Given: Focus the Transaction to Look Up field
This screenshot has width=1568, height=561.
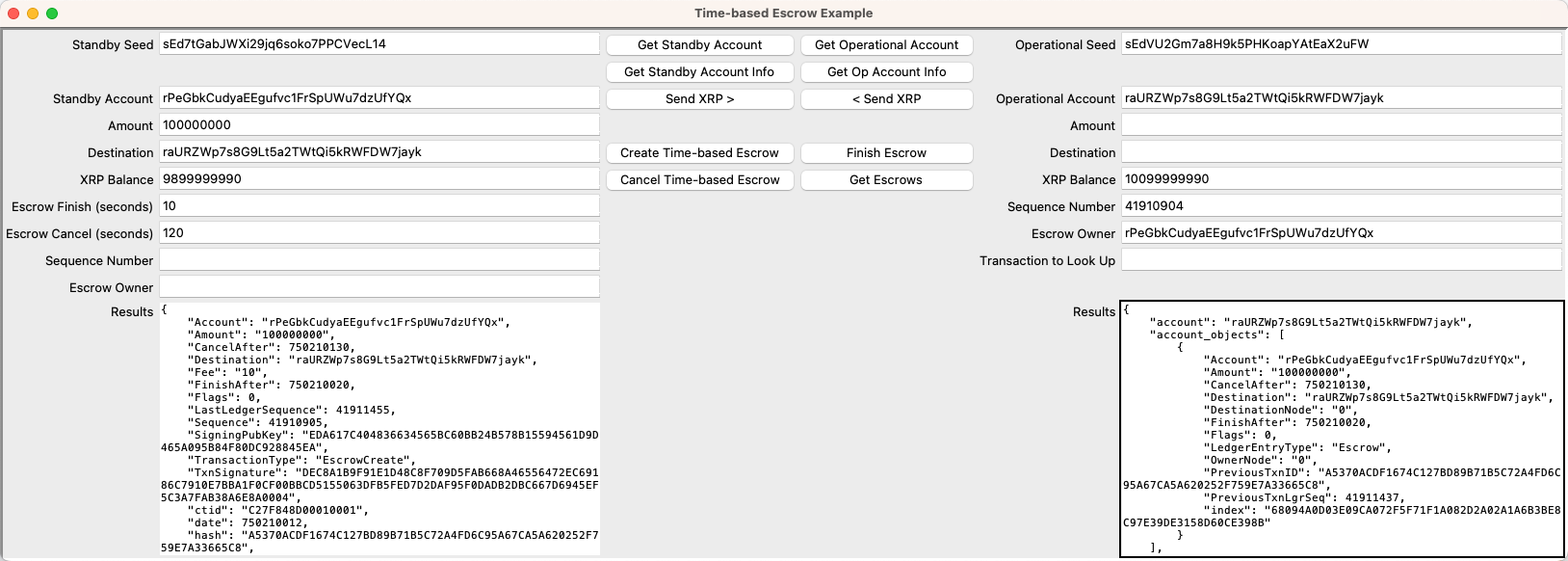Looking at the screenshot, I should [x=1341, y=260].
